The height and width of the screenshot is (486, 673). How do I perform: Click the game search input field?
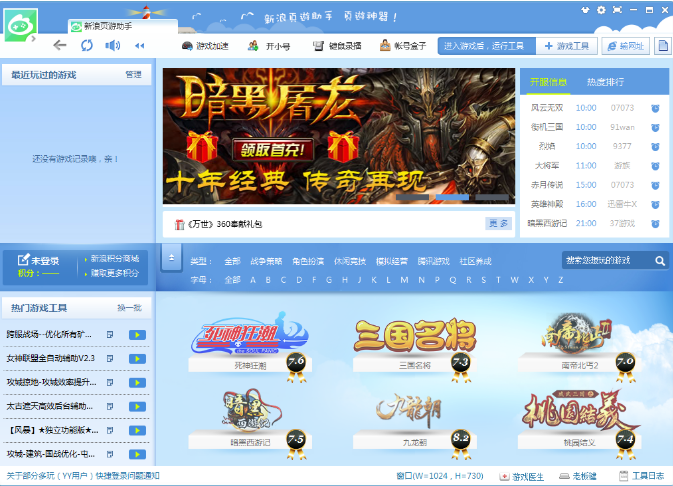[x=606, y=260]
